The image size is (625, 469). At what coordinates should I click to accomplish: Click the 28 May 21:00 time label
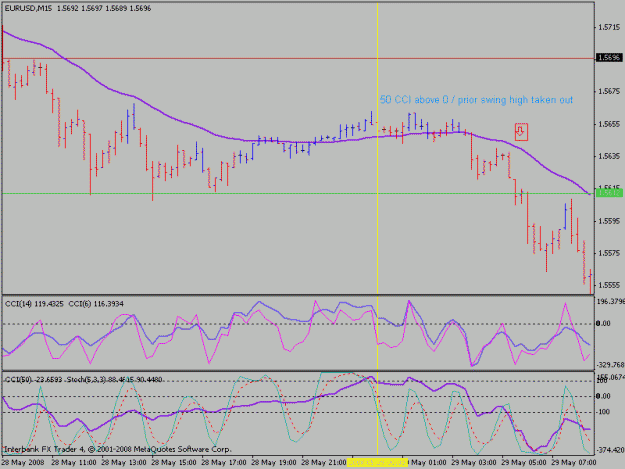click(324, 463)
